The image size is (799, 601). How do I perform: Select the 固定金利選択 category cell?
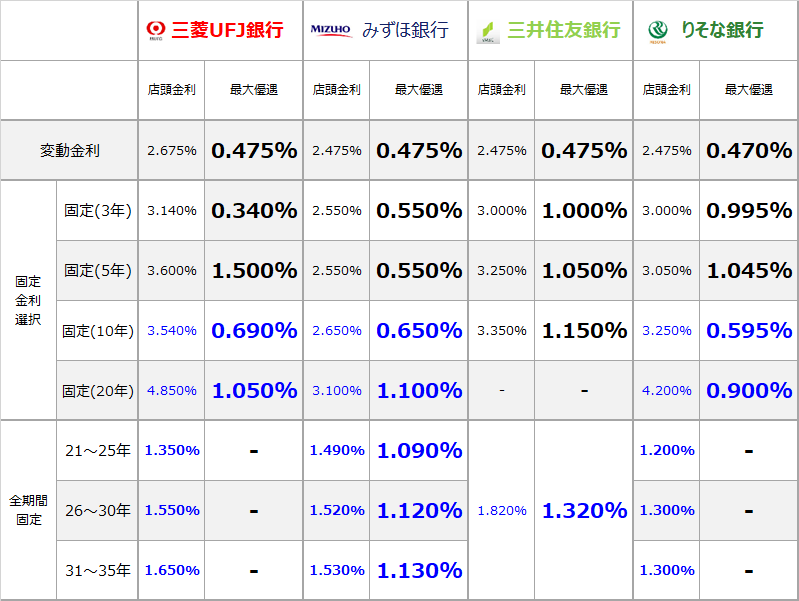28,300
